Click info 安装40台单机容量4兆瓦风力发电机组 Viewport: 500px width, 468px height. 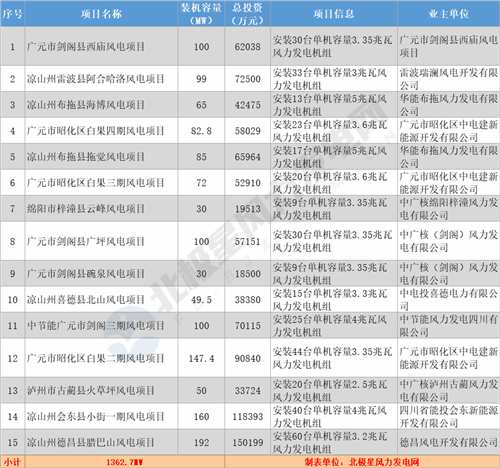click(330, 417)
